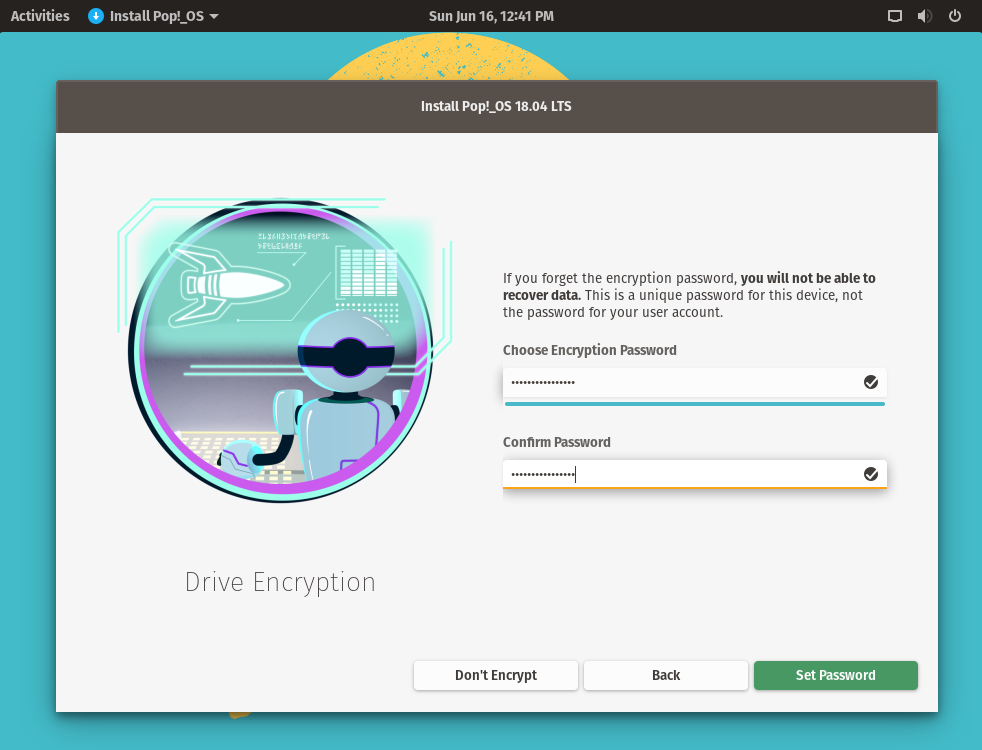Open the clock showing Sun Jun 16, 12:41 PM
Image resolution: width=982 pixels, height=750 pixels.
click(491, 16)
